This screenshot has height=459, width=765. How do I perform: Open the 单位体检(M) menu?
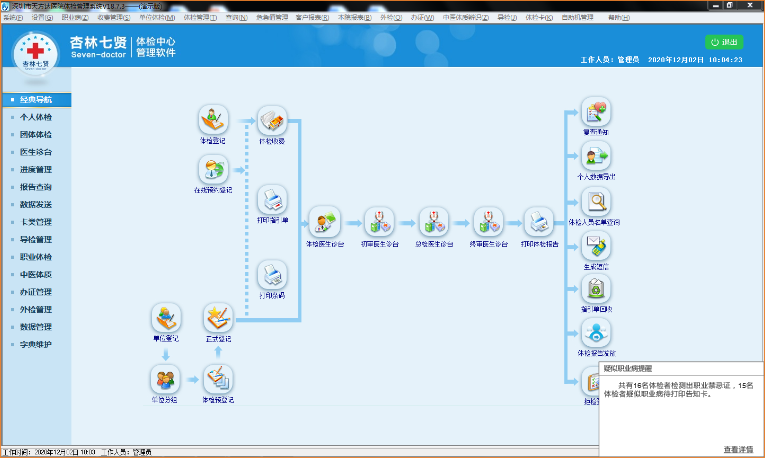pyautogui.click(x=157, y=18)
